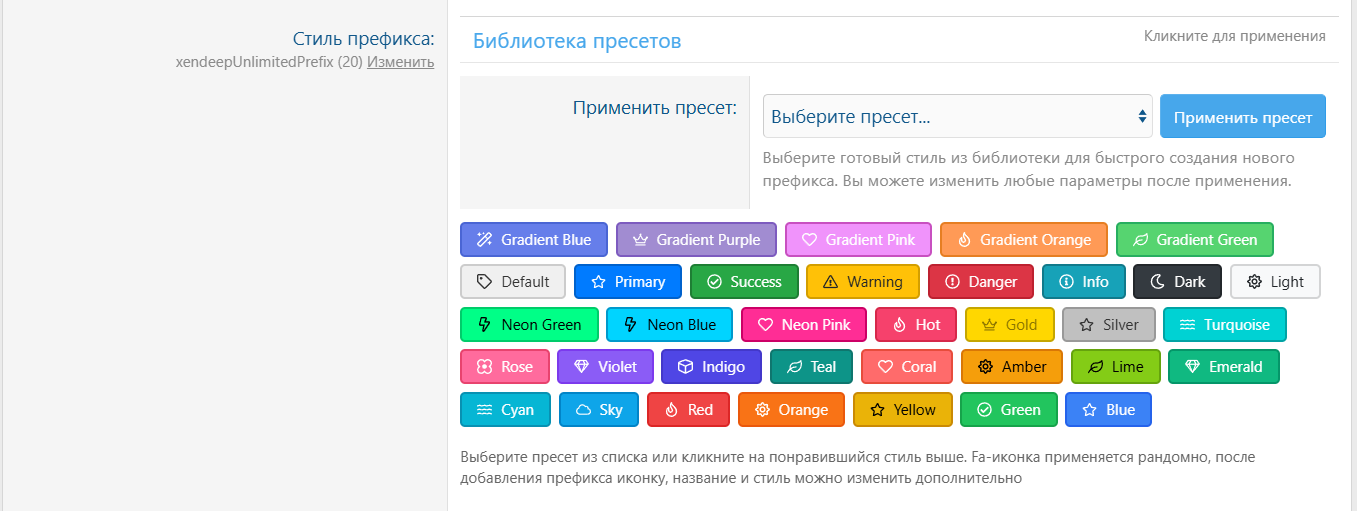Click the flame icon on Gradient Orange
This screenshot has width=1357, height=511.
tap(964, 240)
